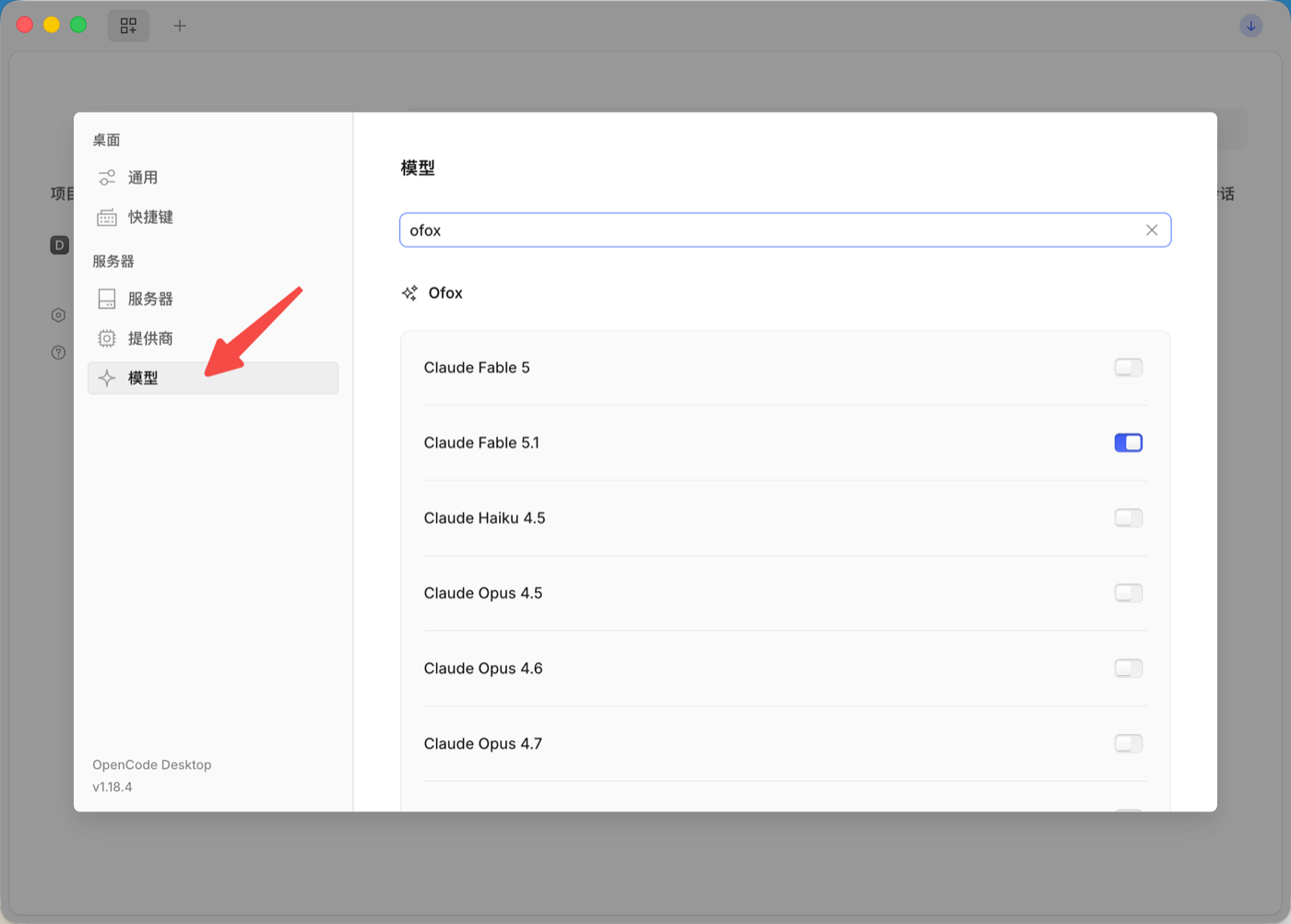Click the download arrow icon in the title bar

pos(1251,26)
